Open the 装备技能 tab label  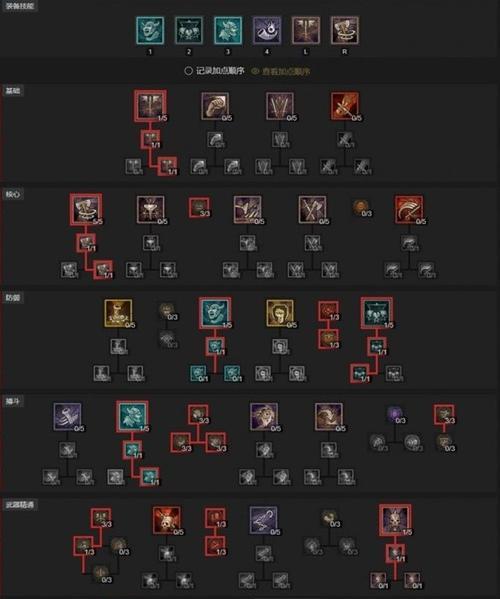pos(20,5)
